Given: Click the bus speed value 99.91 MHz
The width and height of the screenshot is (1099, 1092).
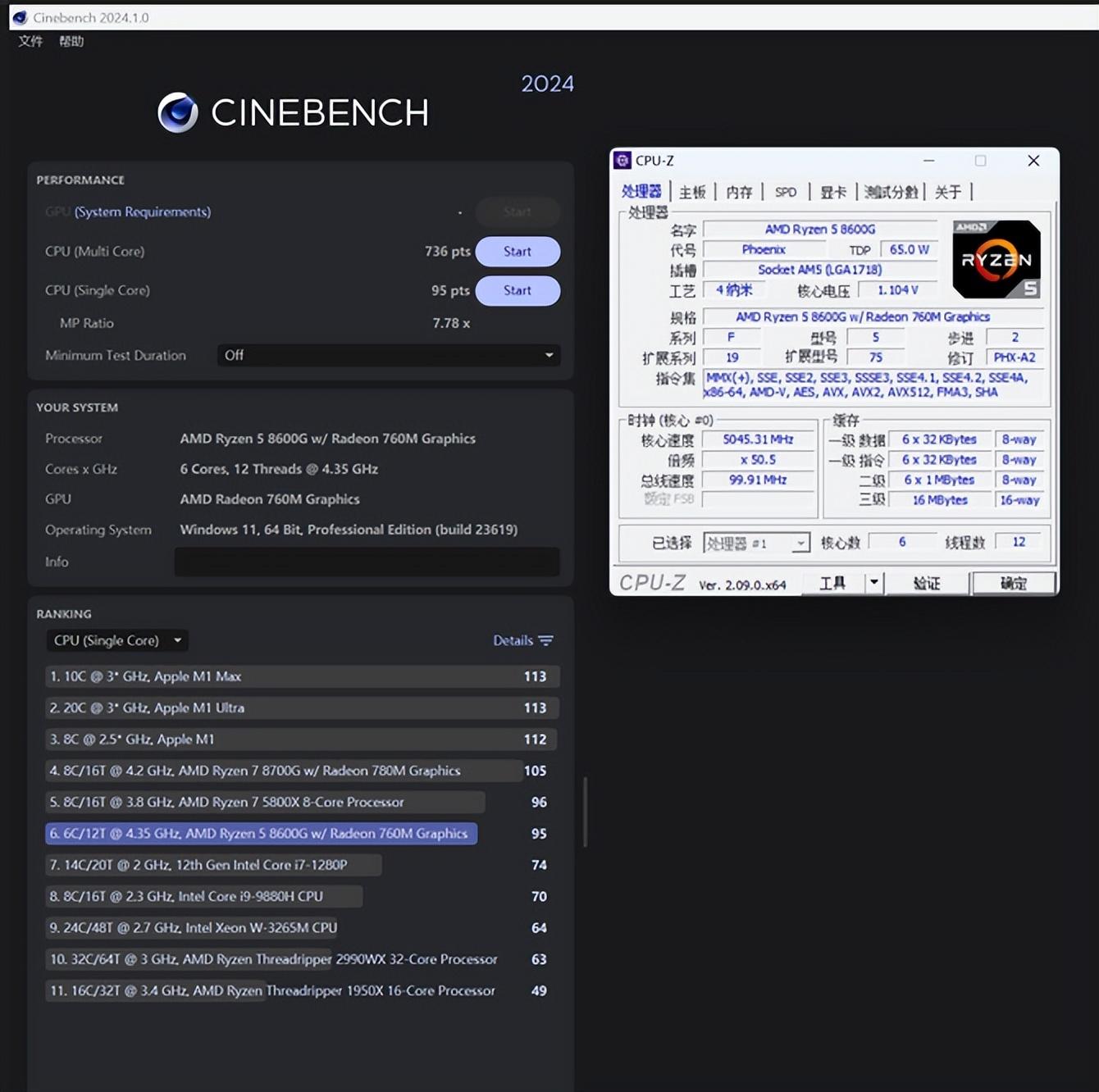Looking at the screenshot, I should 758,480.
